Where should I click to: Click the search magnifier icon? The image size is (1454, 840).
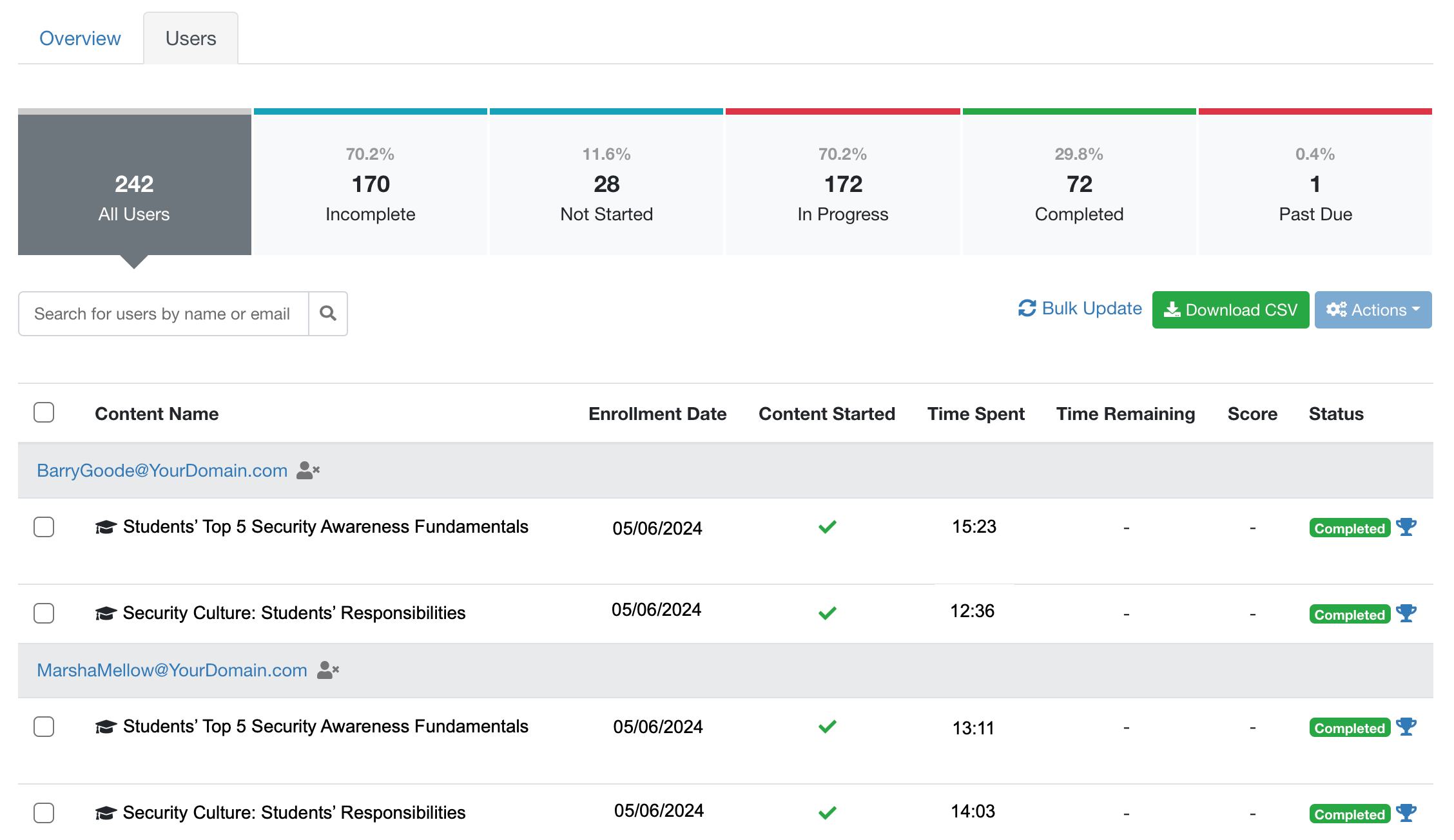tap(328, 314)
